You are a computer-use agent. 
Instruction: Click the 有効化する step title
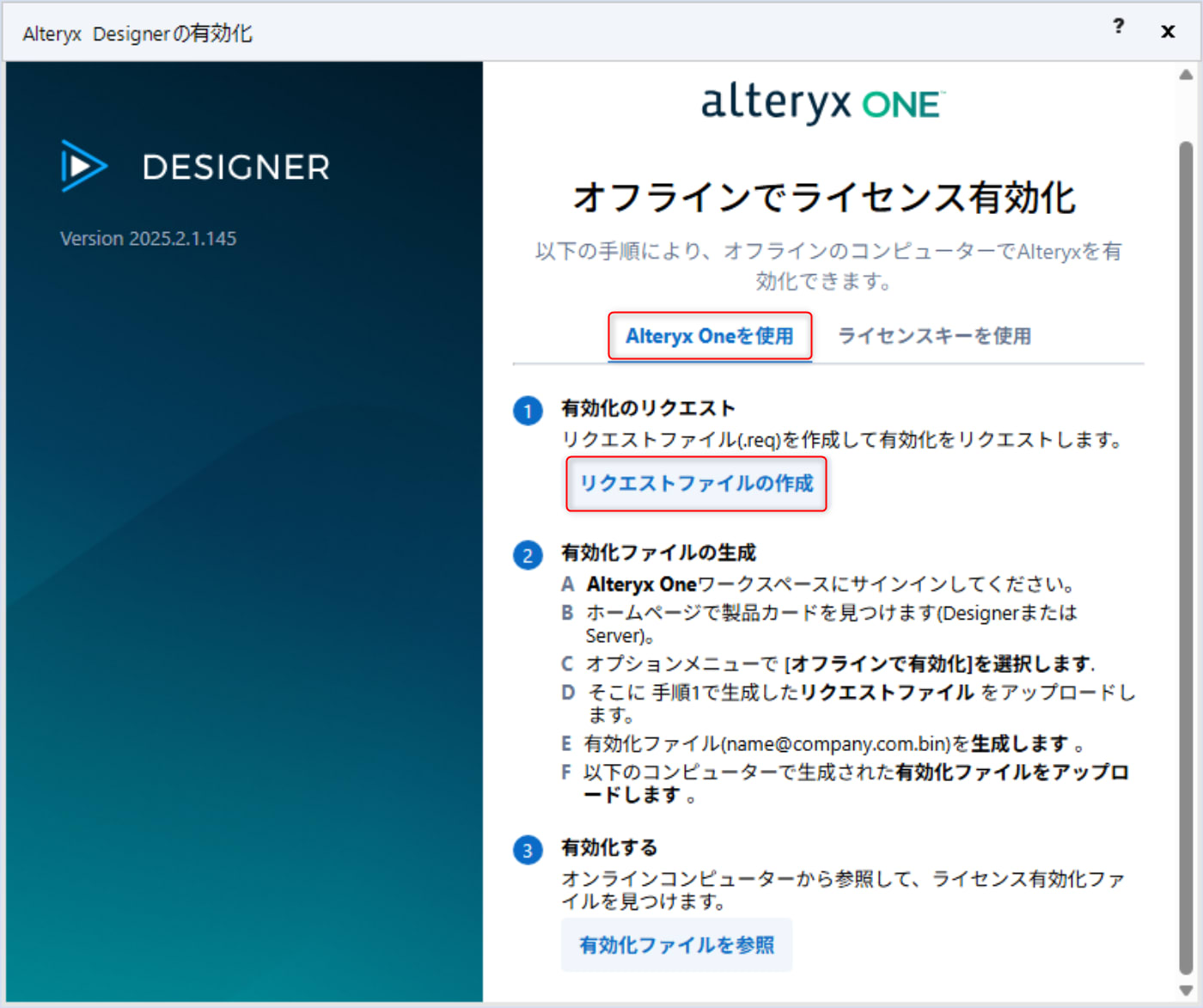(x=609, y=847)
